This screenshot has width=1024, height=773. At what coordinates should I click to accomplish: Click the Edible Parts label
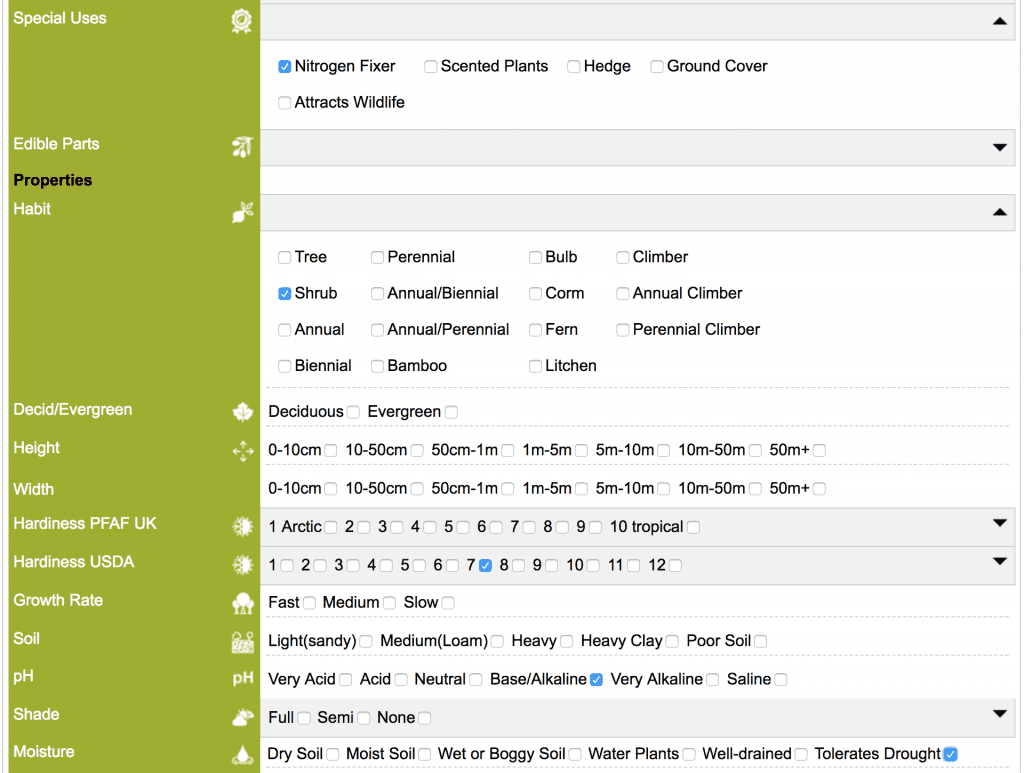(x=56, y=144)
